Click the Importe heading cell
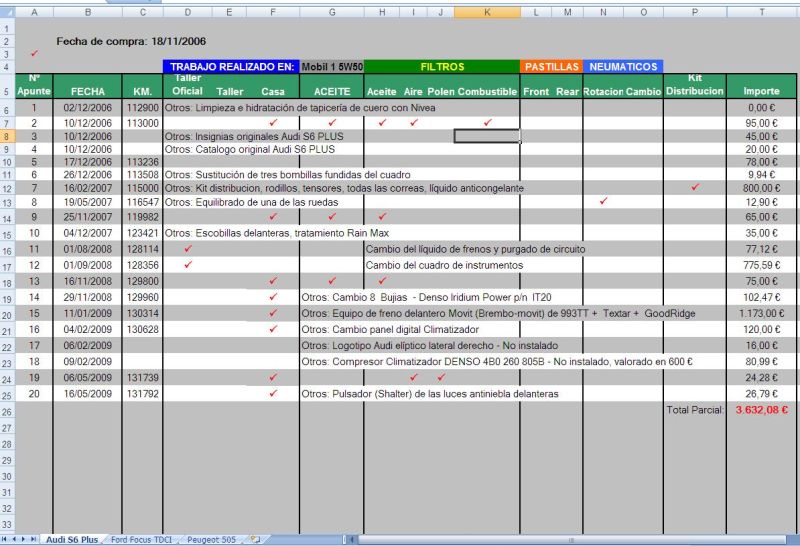This screenshot has height=546, width=800. click(x=761, y=86)
